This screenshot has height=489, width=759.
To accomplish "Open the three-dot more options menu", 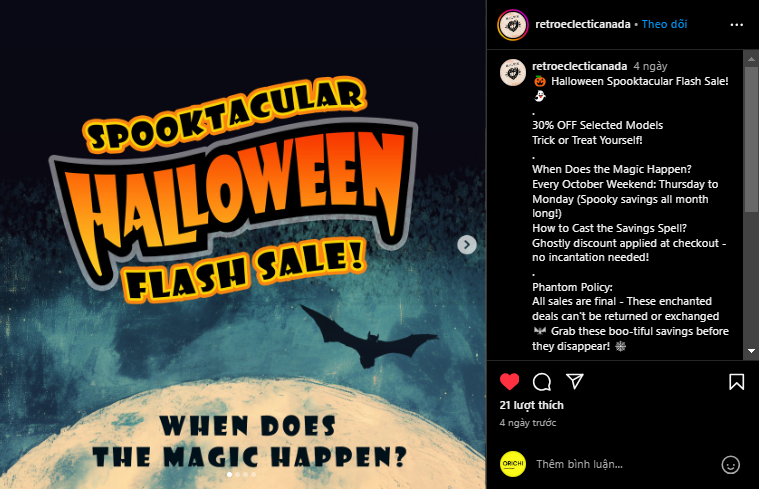I will click(736, 25).
